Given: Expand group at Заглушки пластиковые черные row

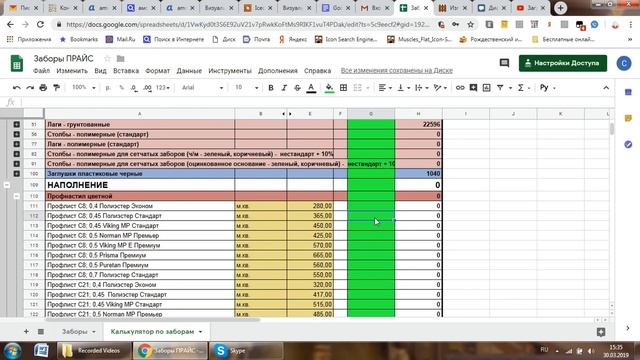Looking at the screenshot, I should [x=16, y=173].
